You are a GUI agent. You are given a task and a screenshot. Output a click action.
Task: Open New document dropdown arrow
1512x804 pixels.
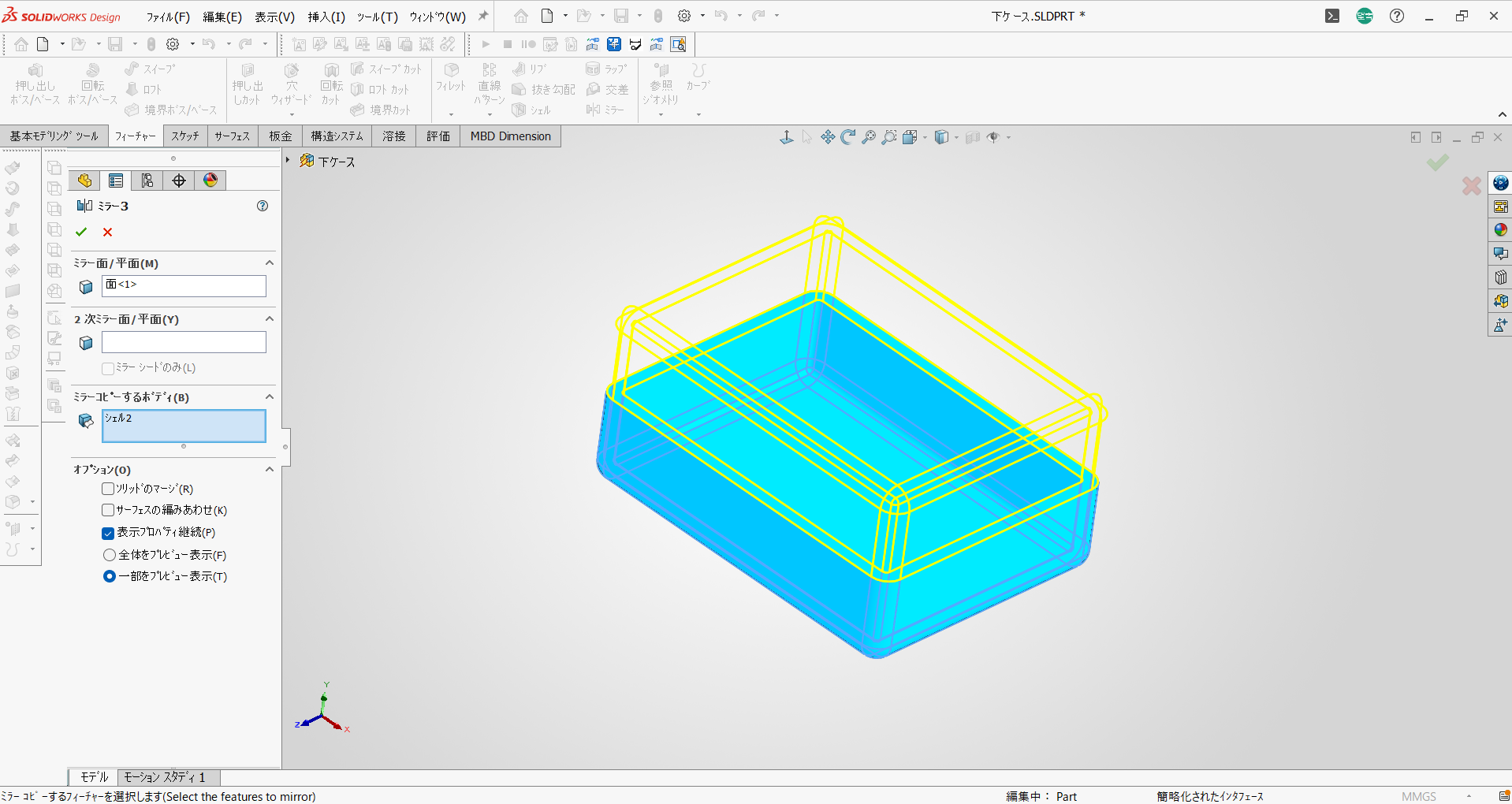[565, 16]
